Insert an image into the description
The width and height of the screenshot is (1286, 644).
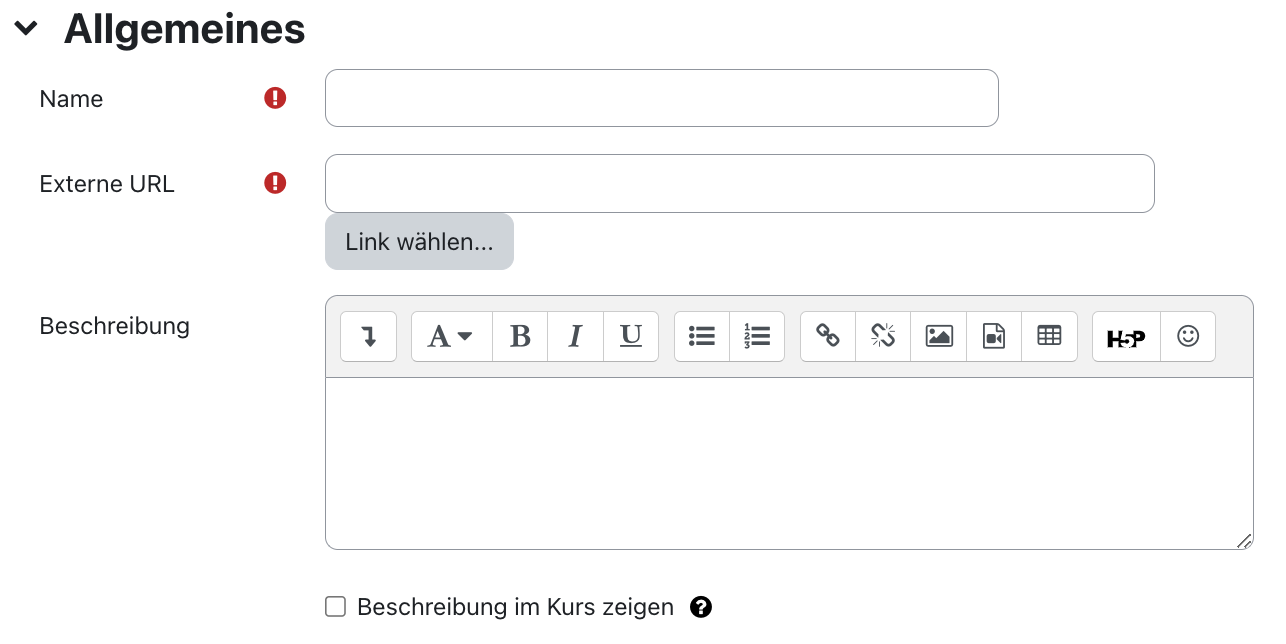(938, 336)
